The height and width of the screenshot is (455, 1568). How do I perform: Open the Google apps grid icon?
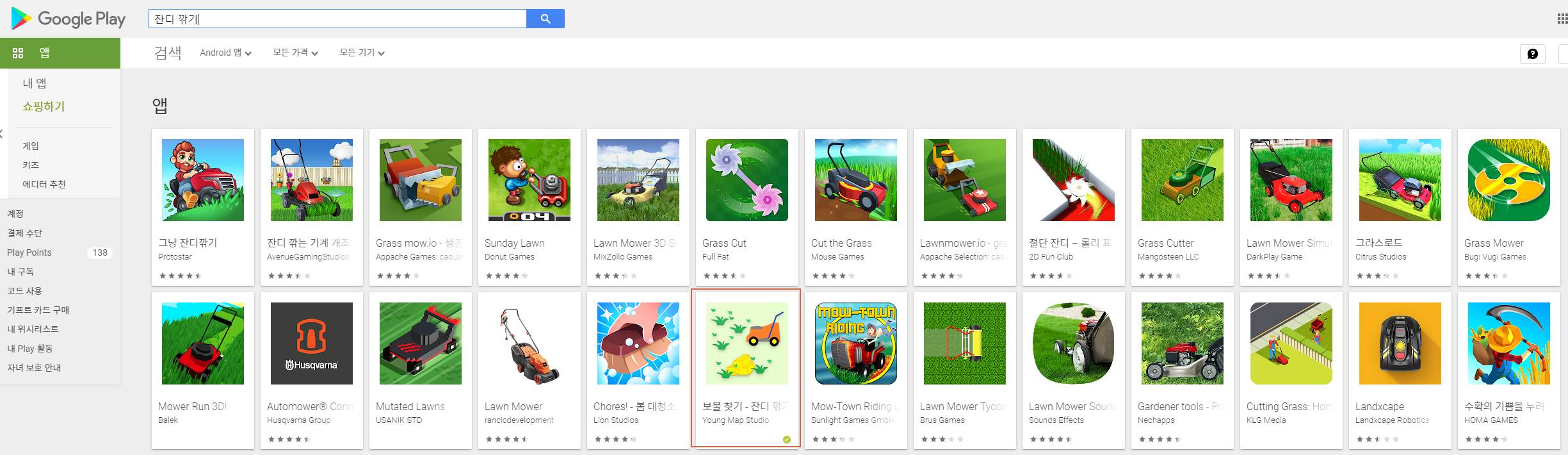tap(1562, 19)
